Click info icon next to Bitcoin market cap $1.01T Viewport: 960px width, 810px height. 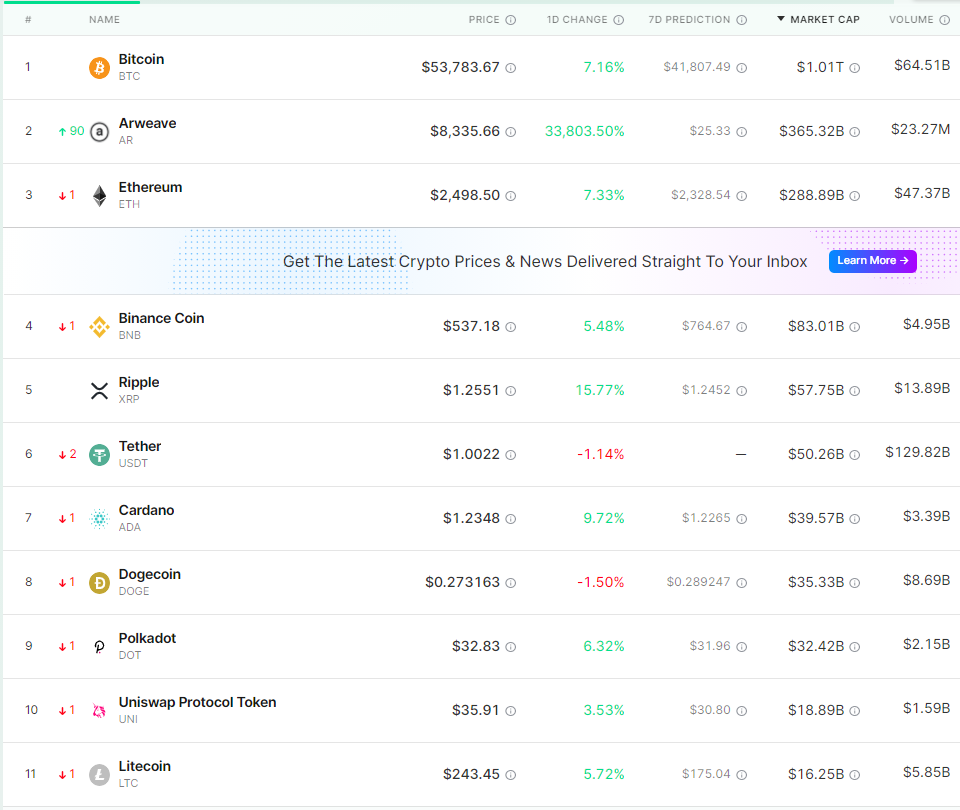(x=855, y=68)
